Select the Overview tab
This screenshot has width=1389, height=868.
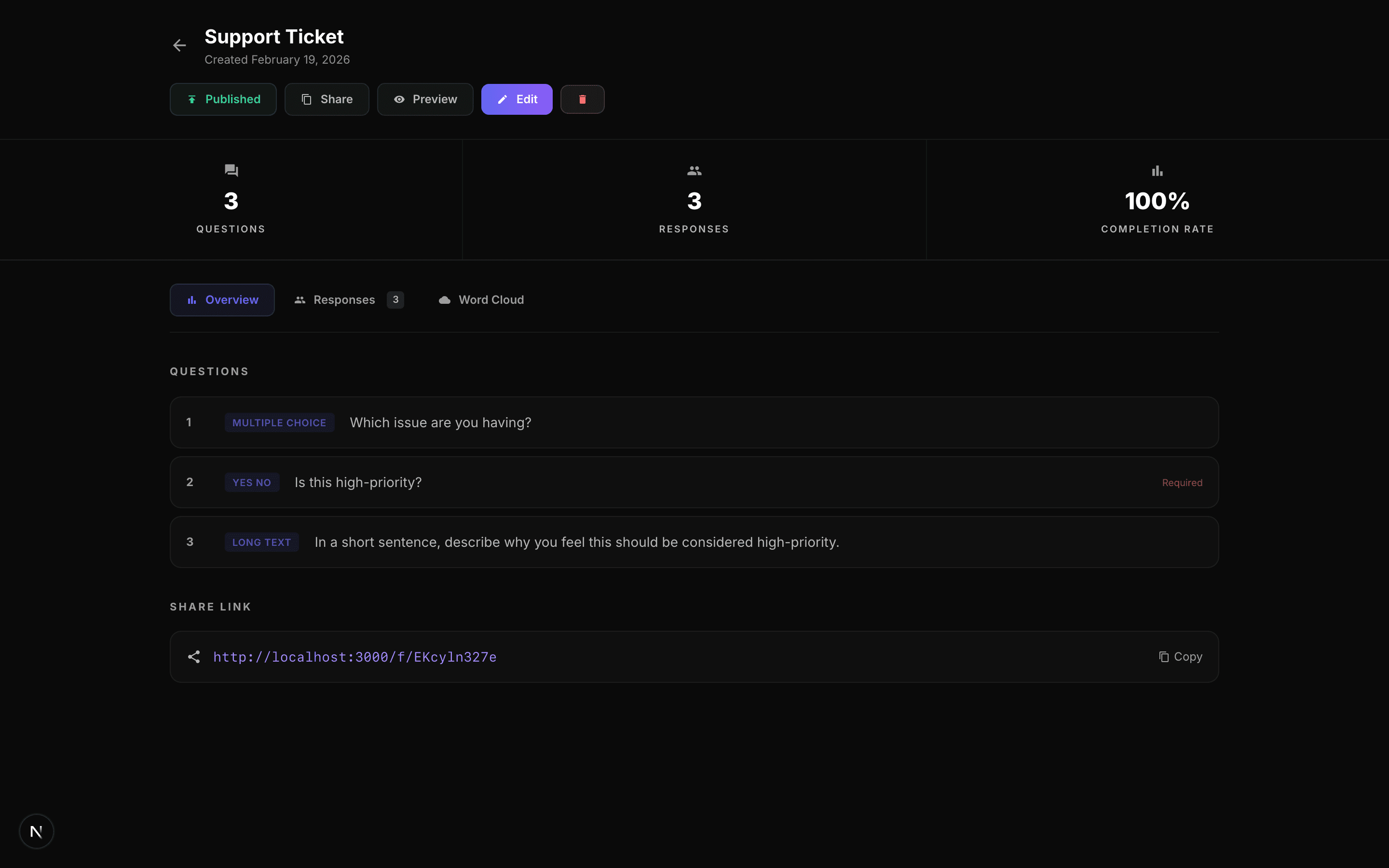coord(222,299)
